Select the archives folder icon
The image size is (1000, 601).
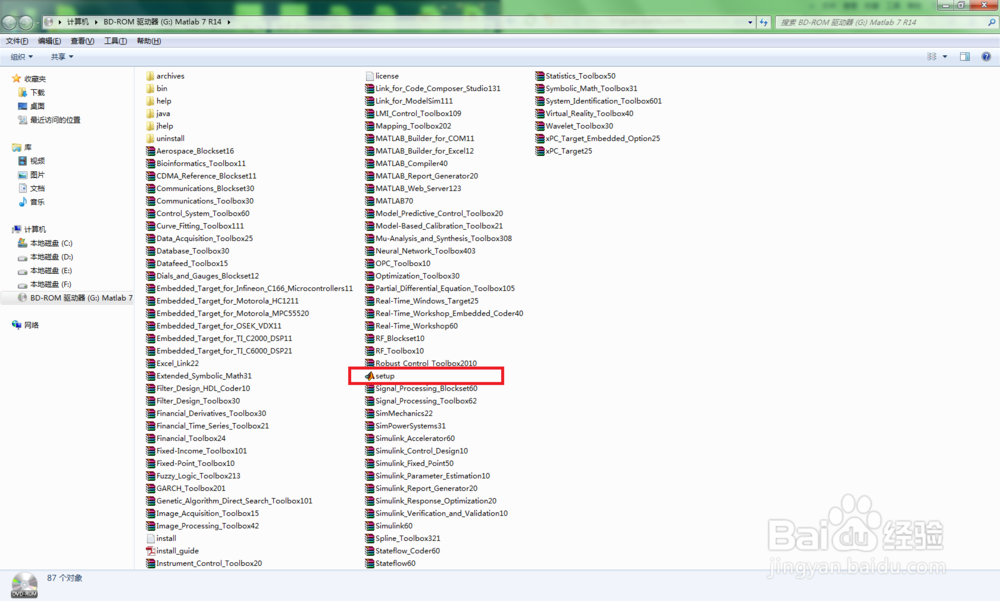pos(151,76)
